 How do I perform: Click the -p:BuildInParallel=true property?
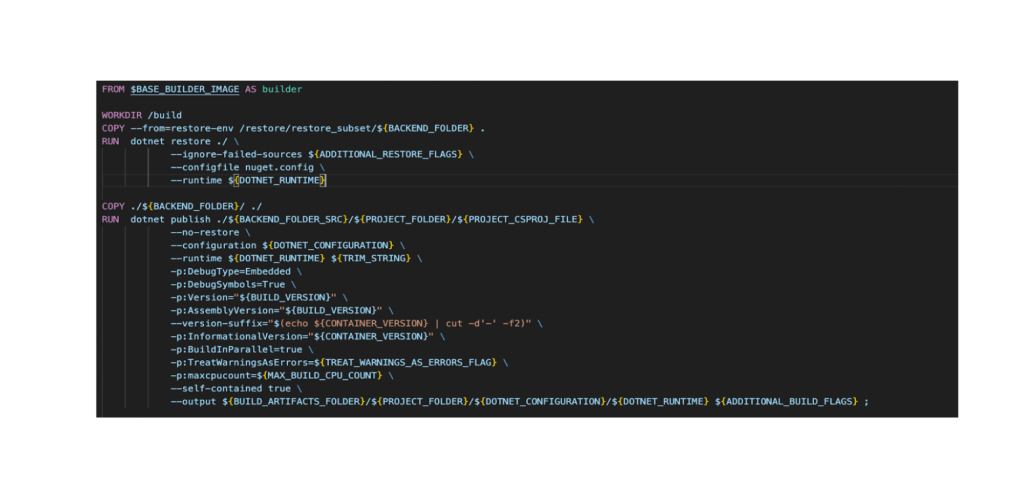click(235, 349)
